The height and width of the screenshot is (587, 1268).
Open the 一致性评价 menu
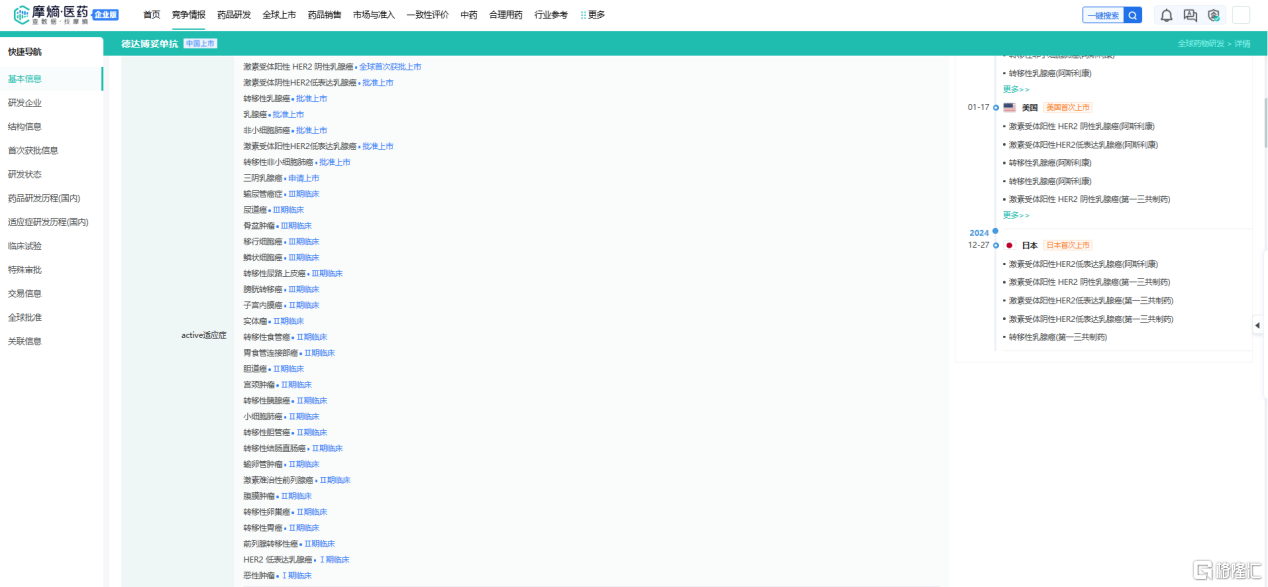pos(427,15)
